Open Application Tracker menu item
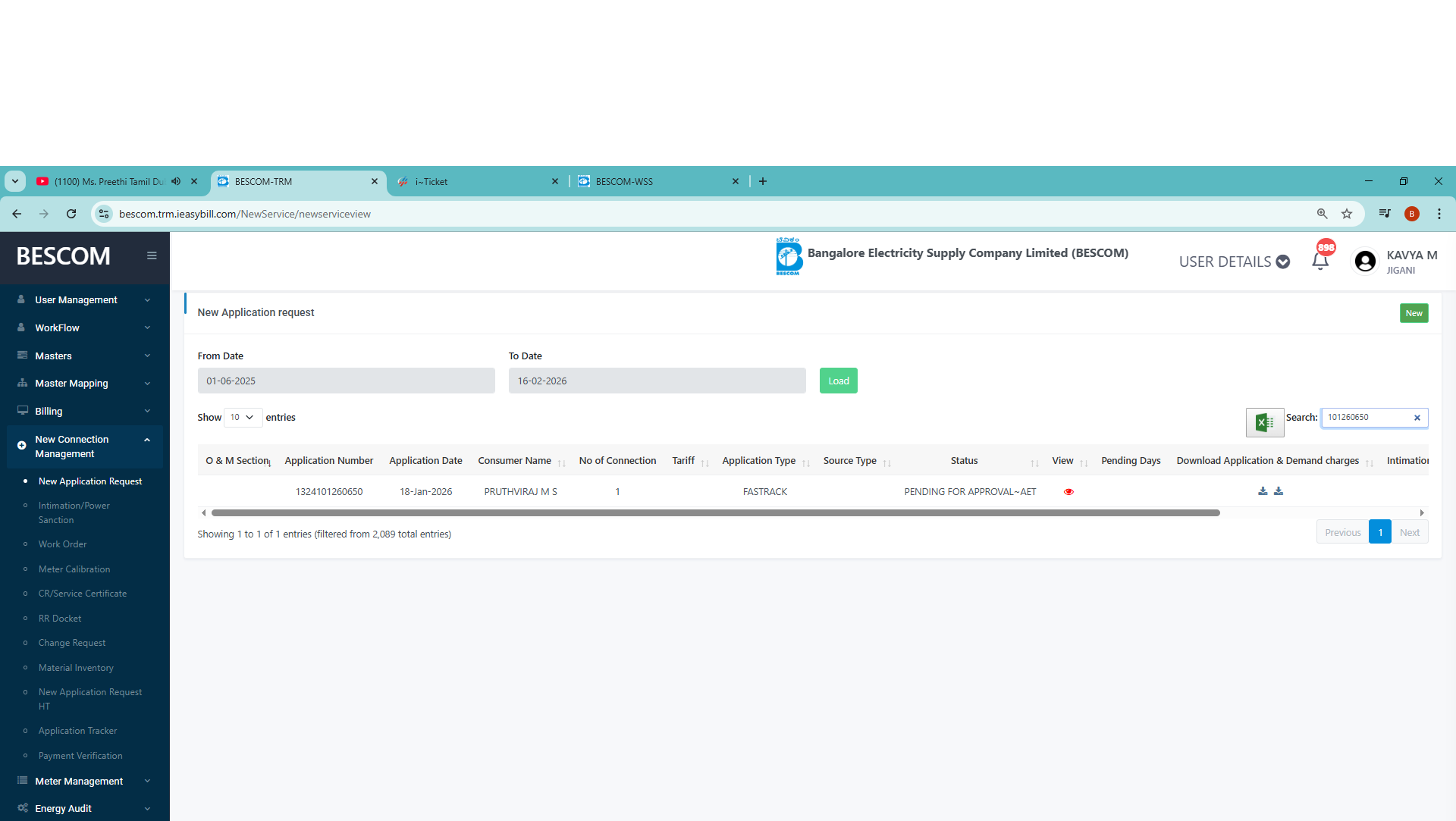Image resolution: width=1456 pixels, height=821 pixels. [77, 731]
